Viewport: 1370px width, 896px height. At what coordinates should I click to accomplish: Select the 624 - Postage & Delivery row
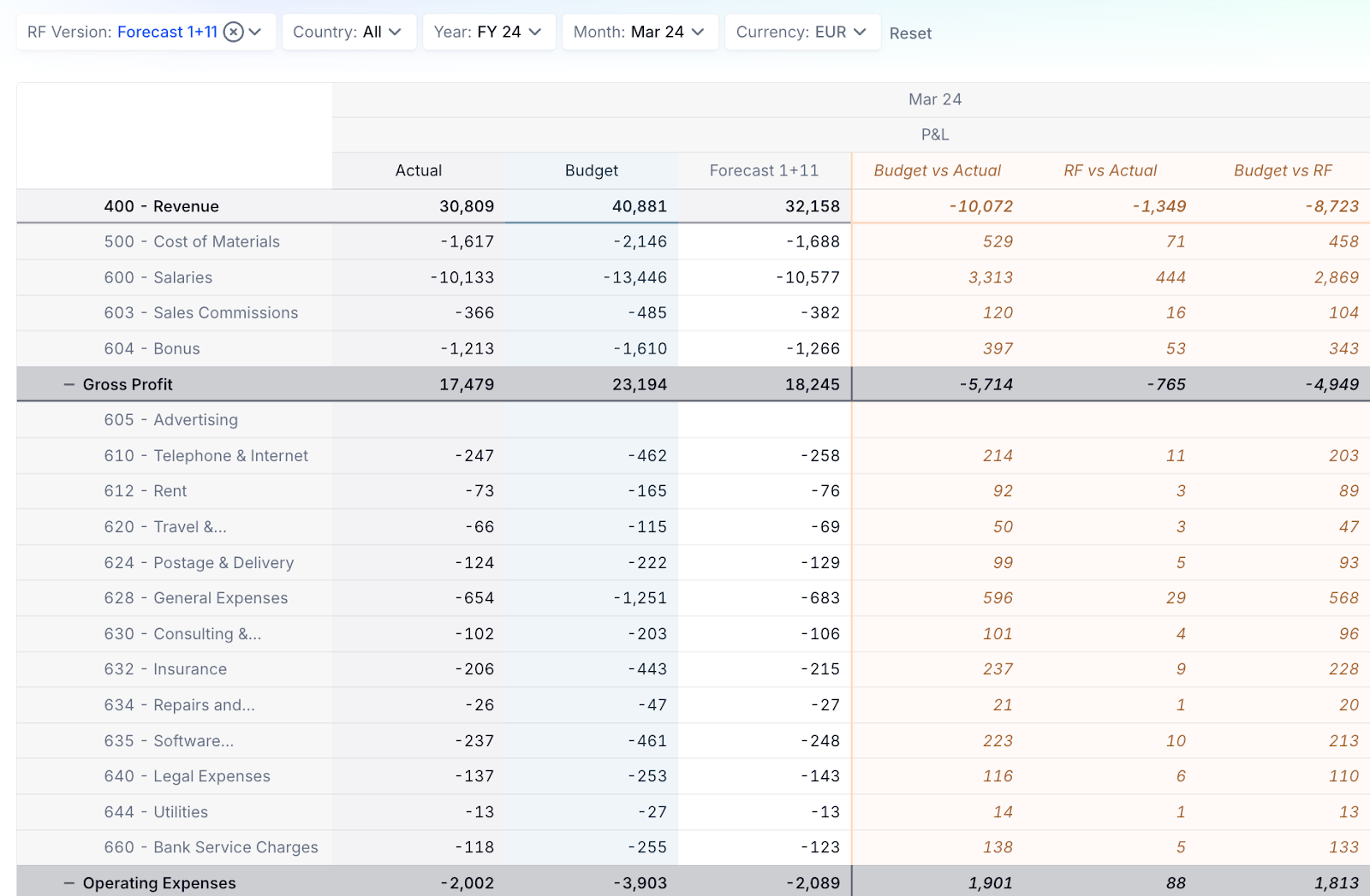(200, 563)
